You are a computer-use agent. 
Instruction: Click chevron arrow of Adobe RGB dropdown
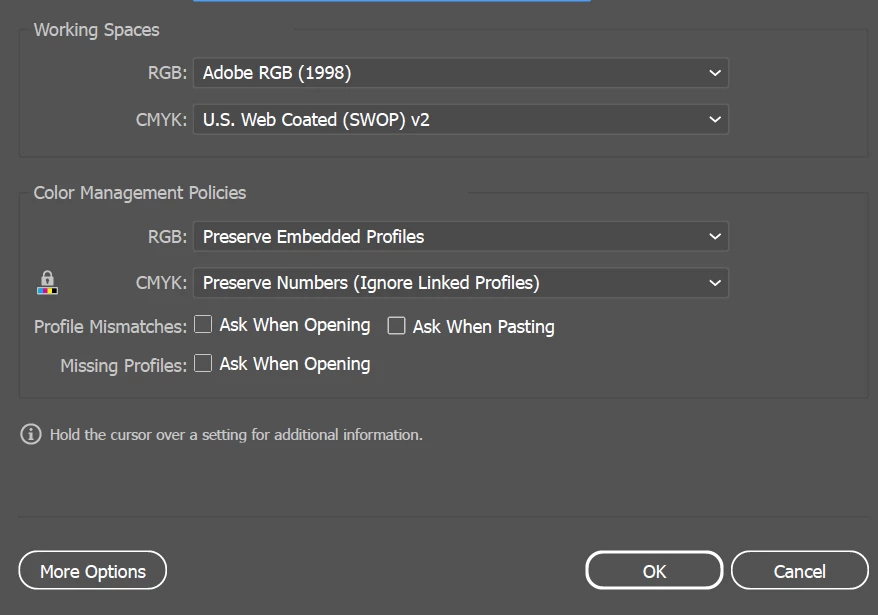click(714, 73)
